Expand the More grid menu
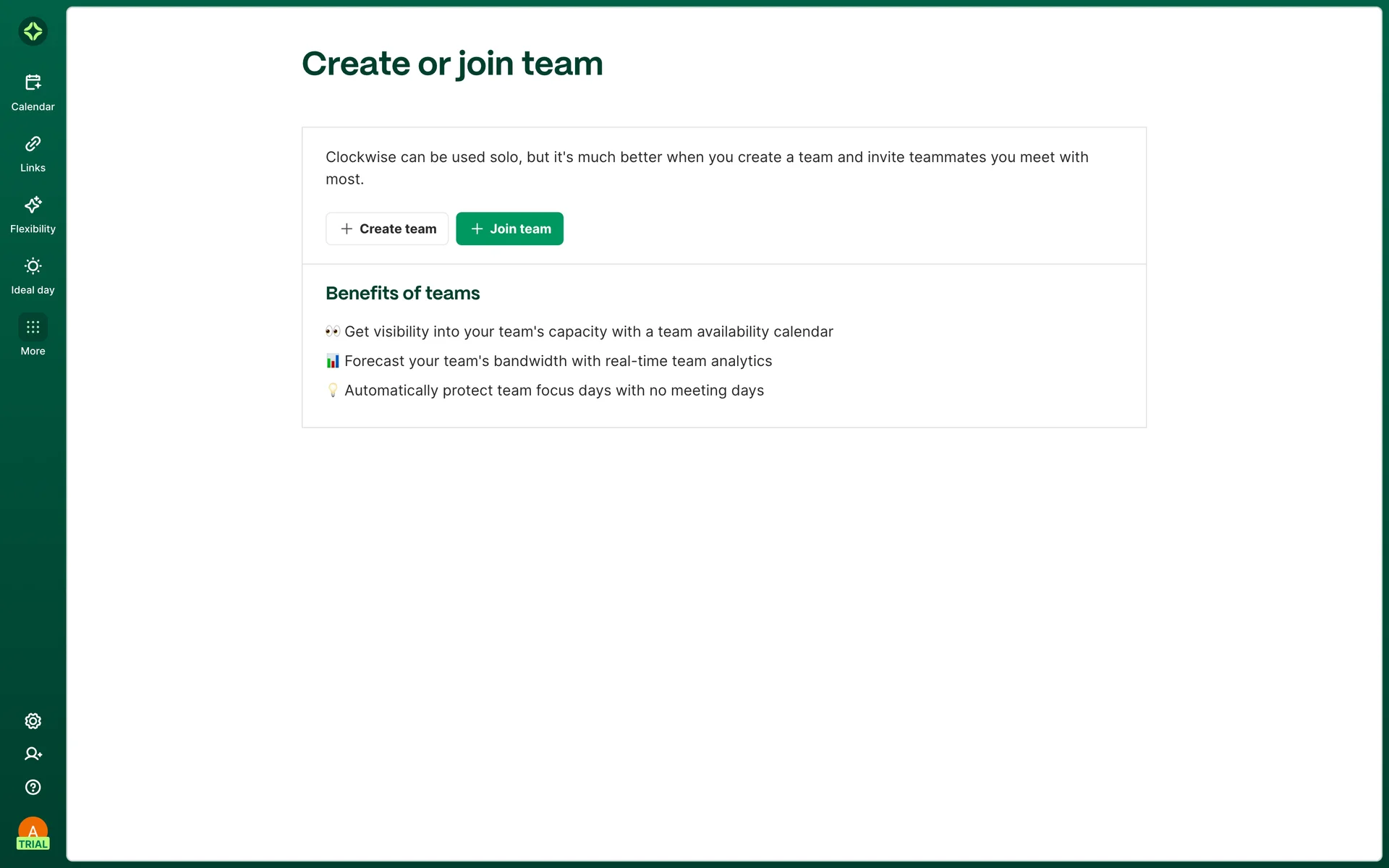 (x=33, y=327)
